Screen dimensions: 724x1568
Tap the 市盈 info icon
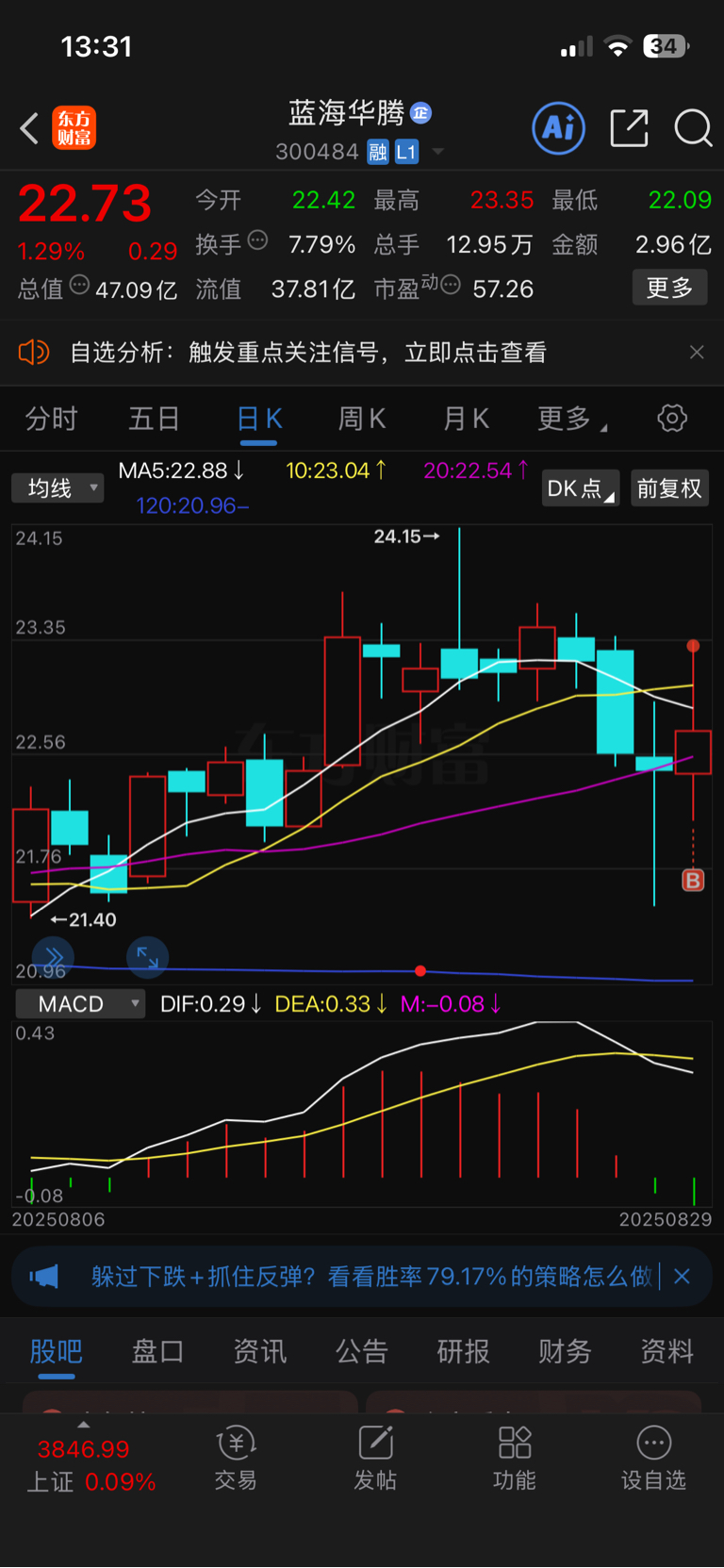click(451, 285)
